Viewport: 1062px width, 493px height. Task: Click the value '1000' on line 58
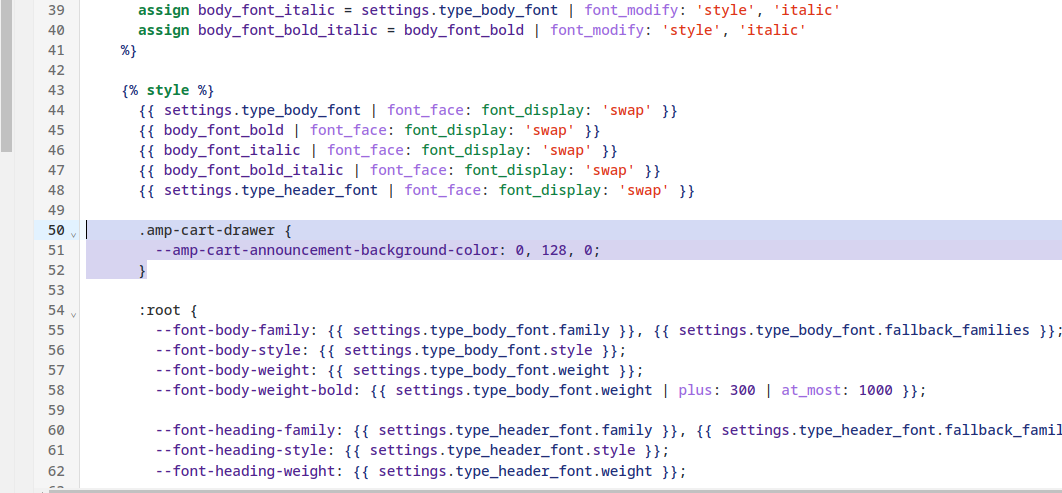(x=875, y=390)
